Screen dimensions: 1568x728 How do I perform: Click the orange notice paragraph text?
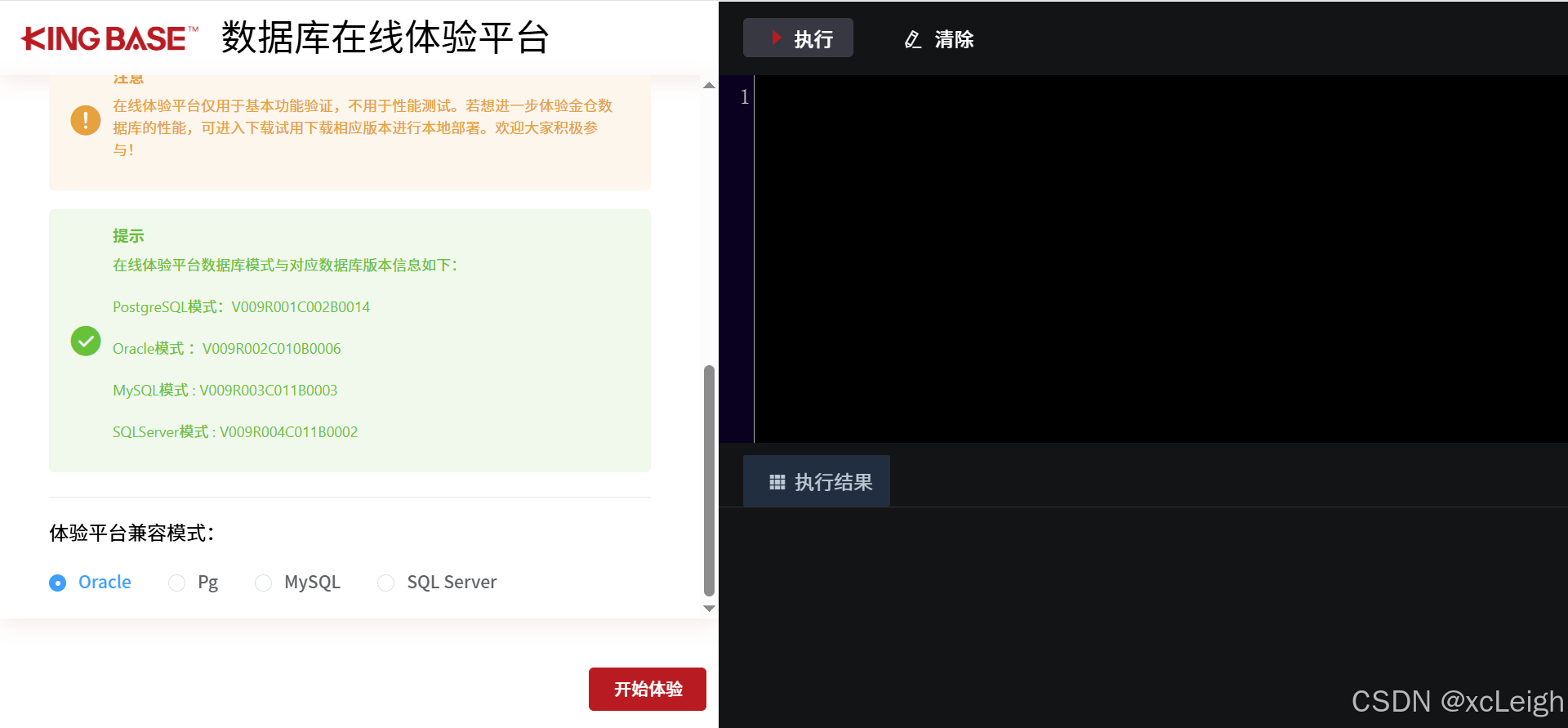pyautogui.click(x=362, y=127)
